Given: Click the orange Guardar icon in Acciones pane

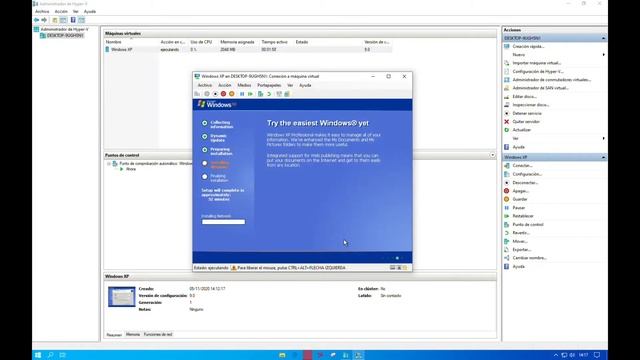Looking at the screenshot, I should click(507, 199).
